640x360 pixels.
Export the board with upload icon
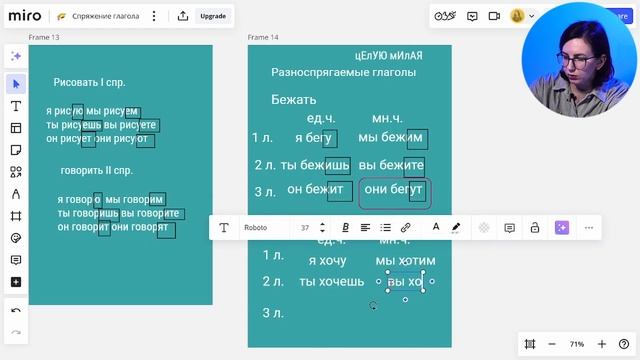pyautogui.click(x=183, y=16)
